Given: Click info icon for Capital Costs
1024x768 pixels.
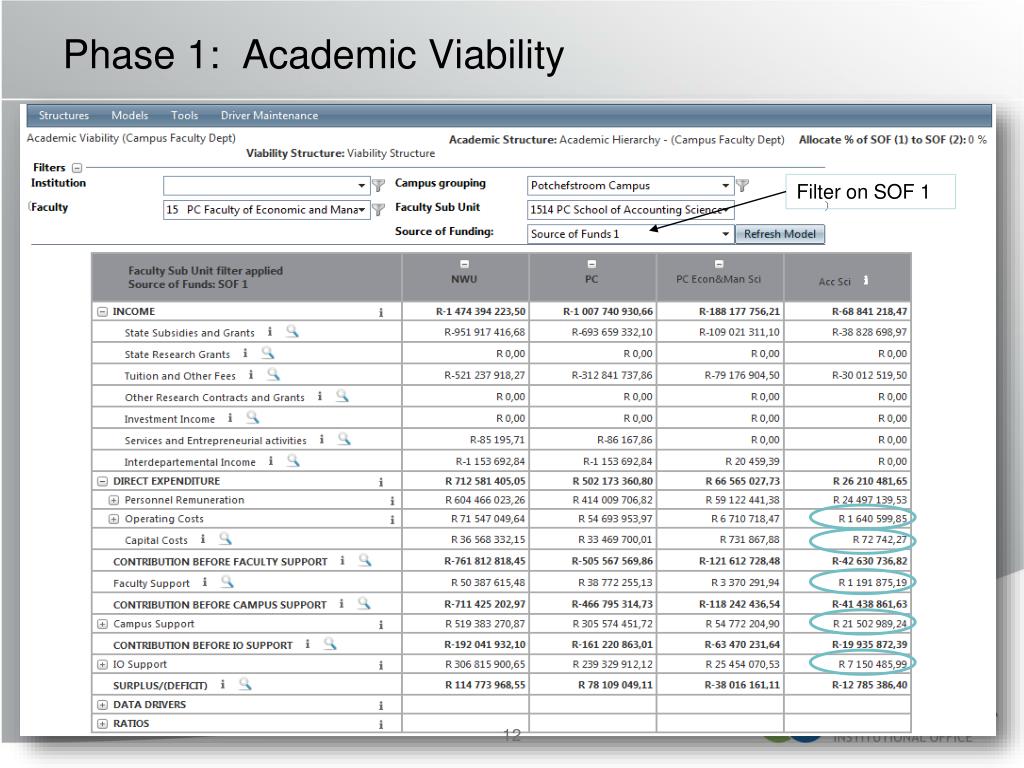Looking at the screenshot, I should pyautogui.click(x=202, y=539).
